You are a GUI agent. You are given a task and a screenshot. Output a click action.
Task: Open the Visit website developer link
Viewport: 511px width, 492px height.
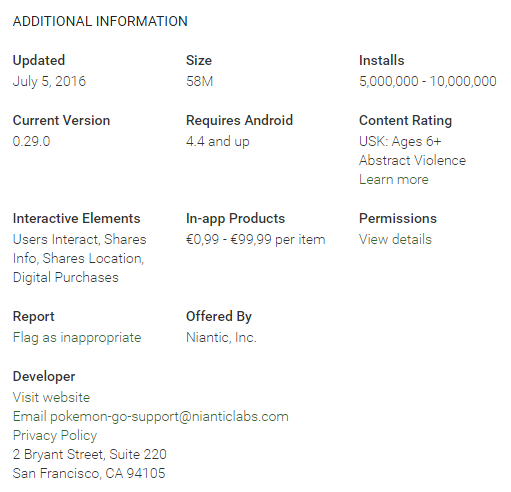pyautogui.click(x=51, y=397)
